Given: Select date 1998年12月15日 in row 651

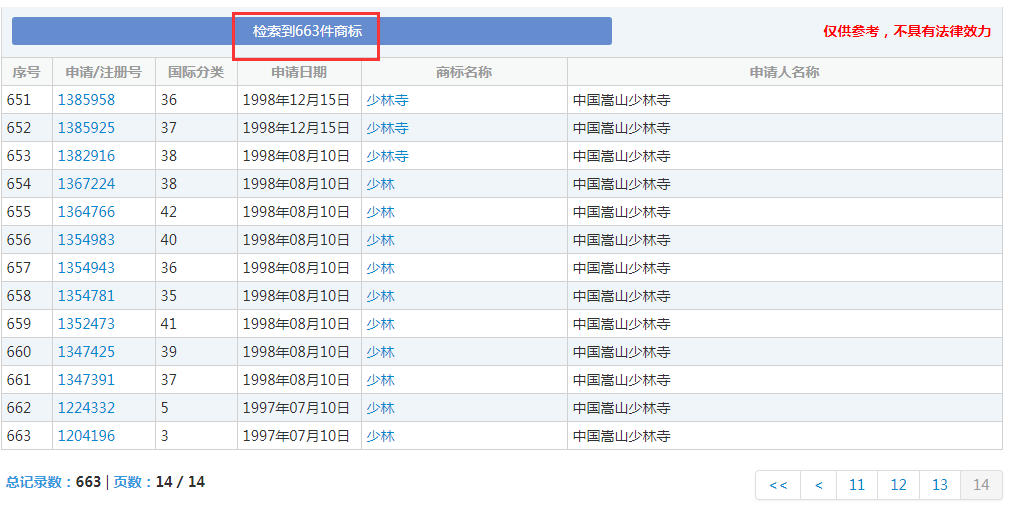Looking at the screenshot, I should pyautogui.click(x=296, y=100).
